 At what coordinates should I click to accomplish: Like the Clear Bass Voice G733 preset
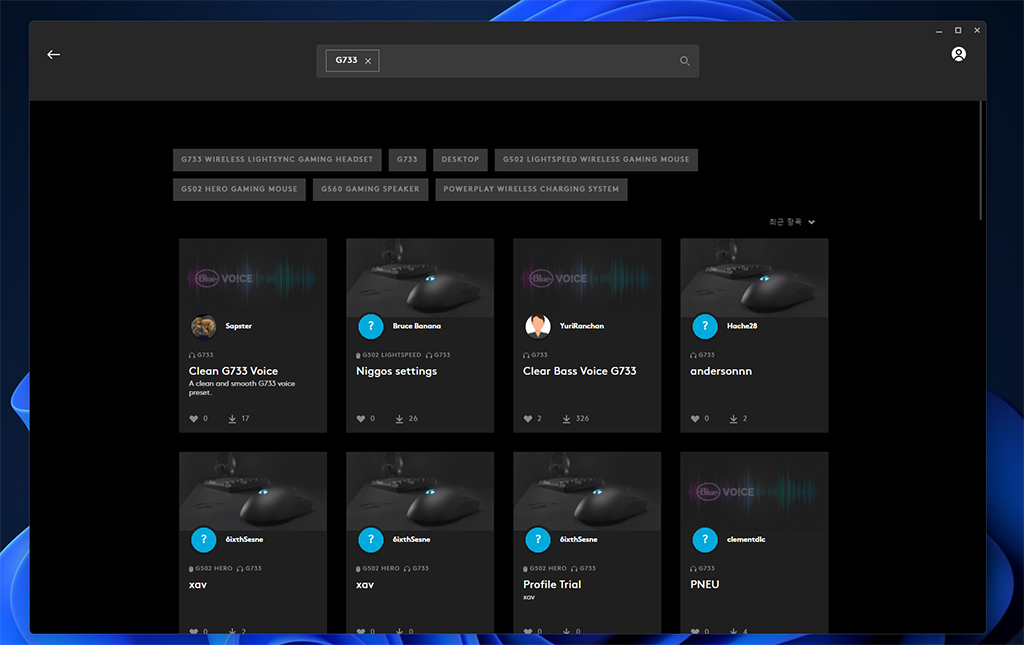click(528, 418)
